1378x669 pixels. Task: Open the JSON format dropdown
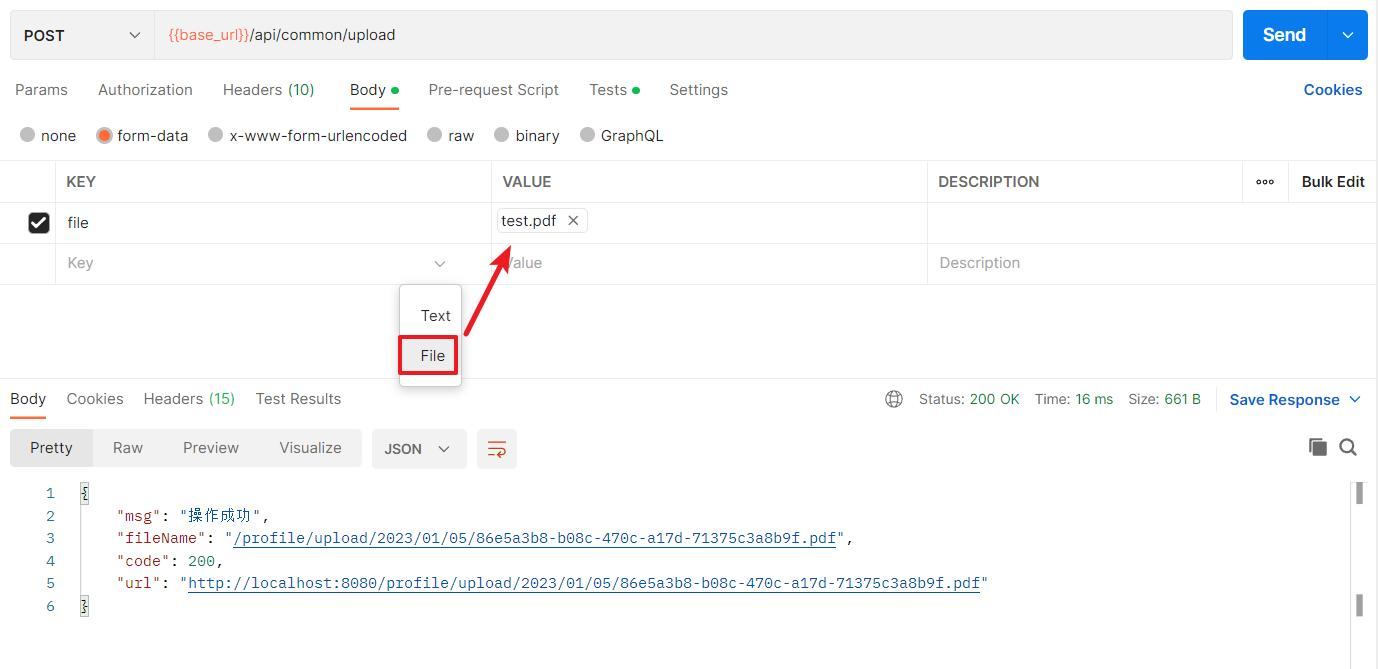[419, 449]
